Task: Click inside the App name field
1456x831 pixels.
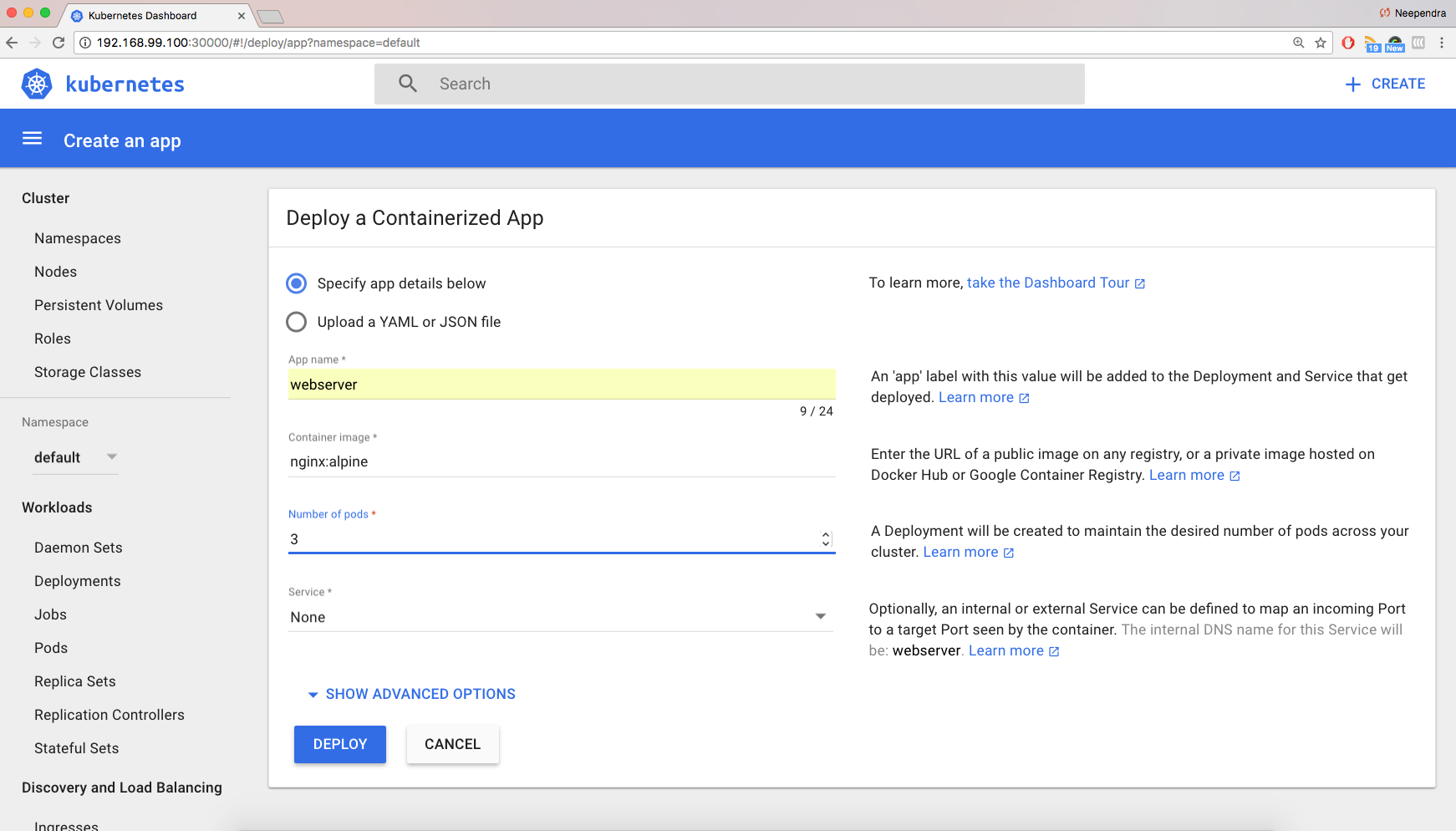Action: click(560, 385)
